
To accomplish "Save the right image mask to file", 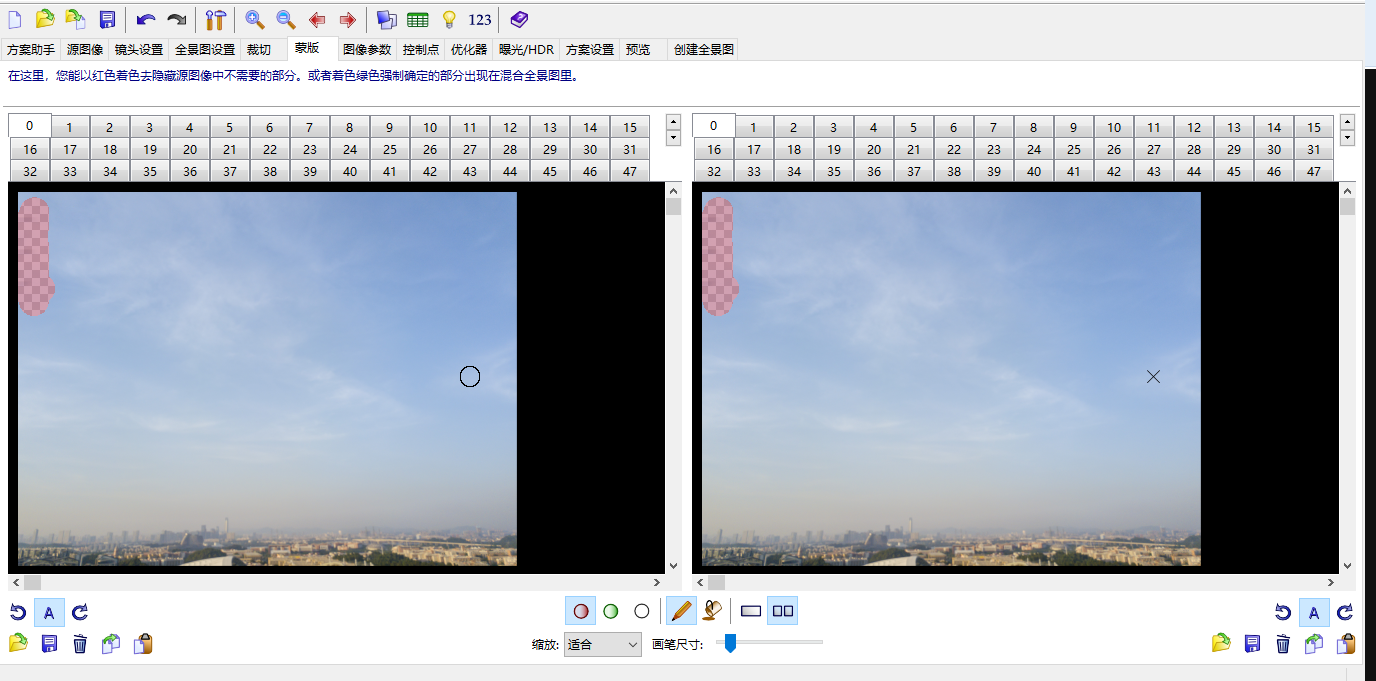I will [x=1252, y=643].
